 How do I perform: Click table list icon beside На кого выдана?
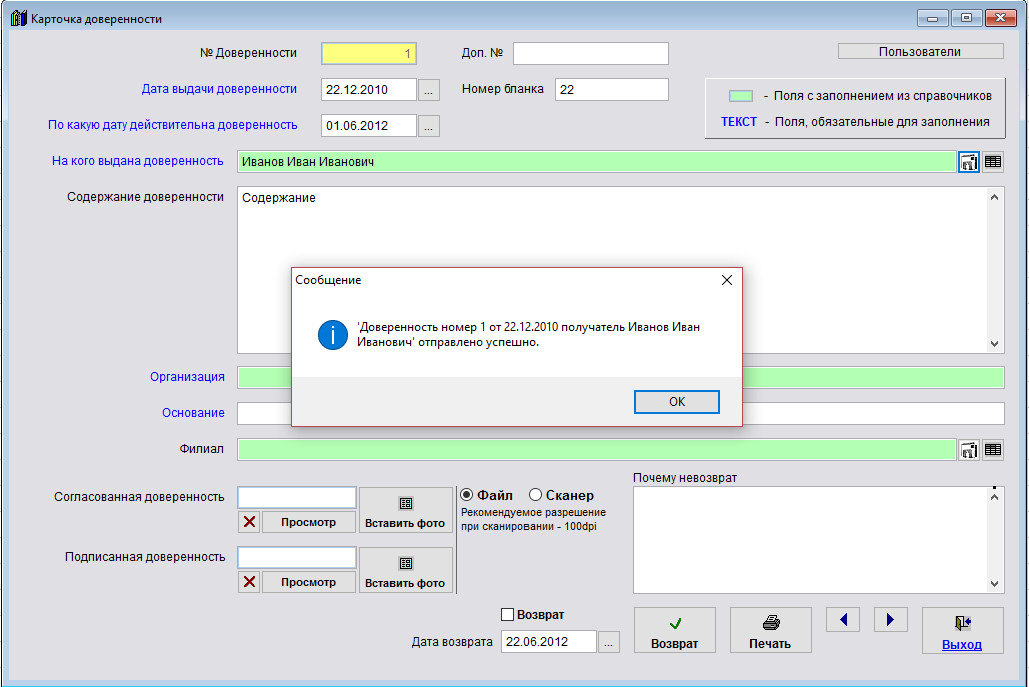tap(993, 161)
